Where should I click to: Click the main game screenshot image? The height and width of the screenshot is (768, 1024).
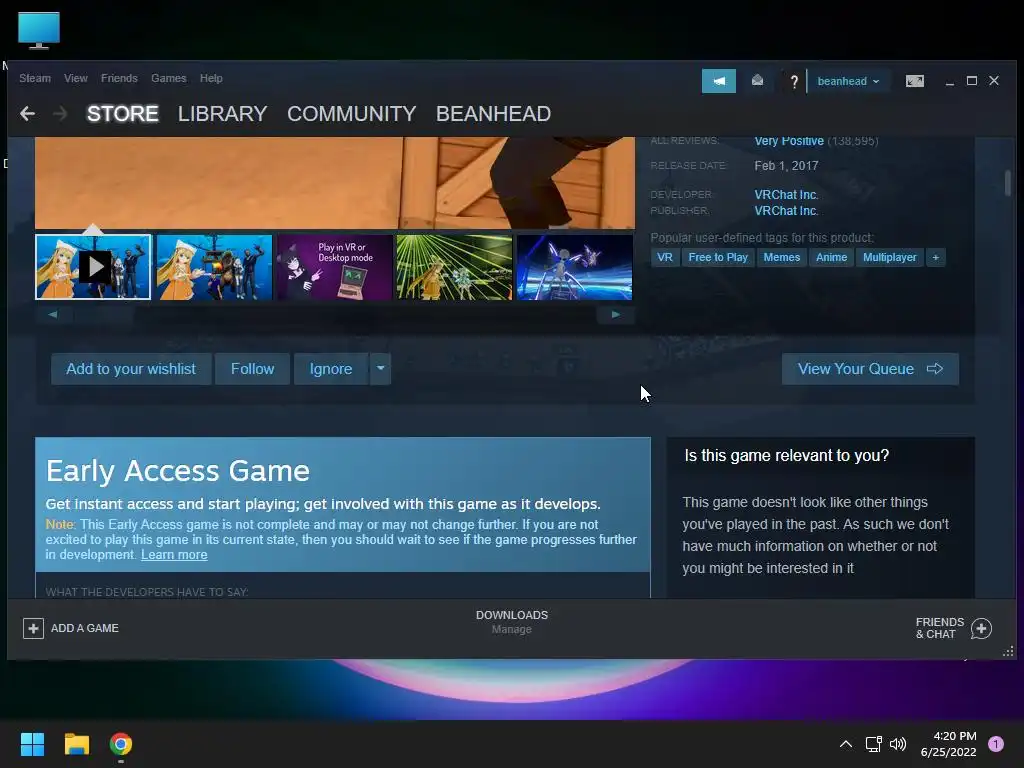tap(334, 183)
